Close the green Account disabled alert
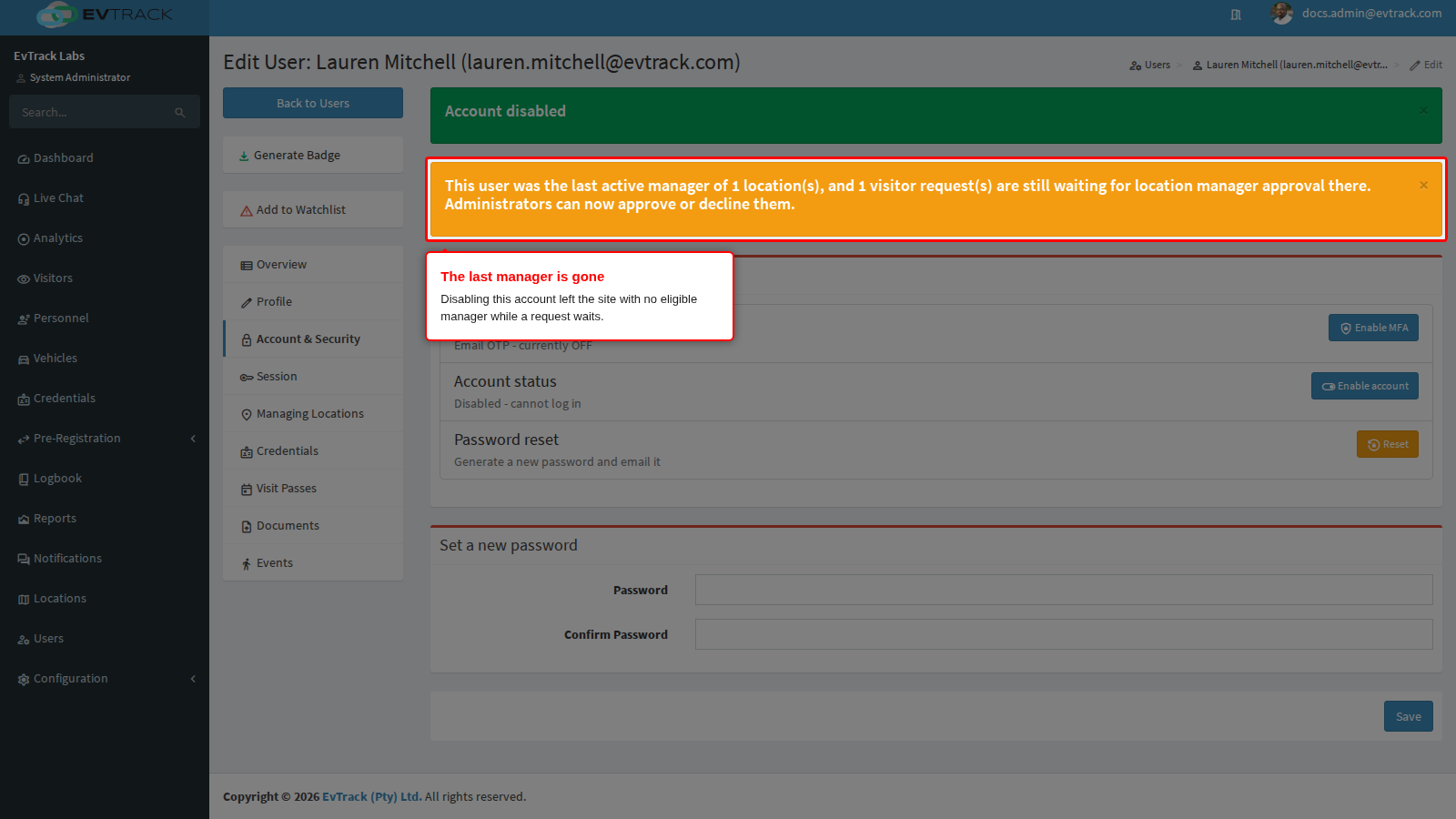 tap(1423, 110)
